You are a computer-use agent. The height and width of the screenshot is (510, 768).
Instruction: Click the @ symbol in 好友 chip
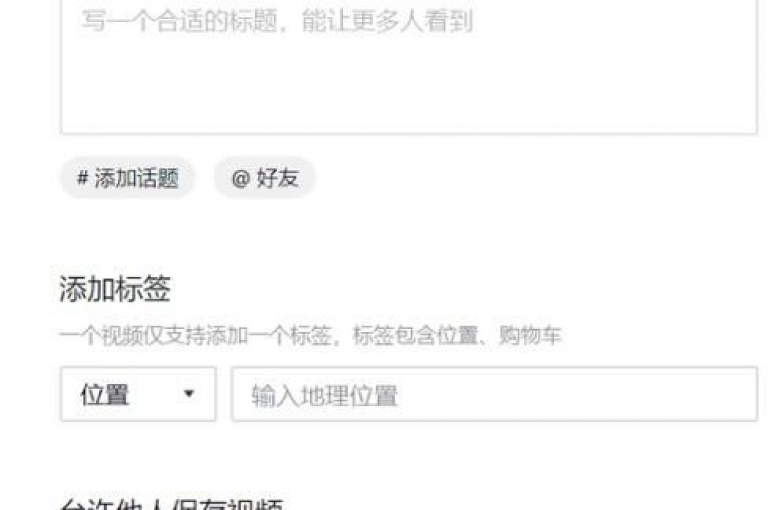pos(240,178)
